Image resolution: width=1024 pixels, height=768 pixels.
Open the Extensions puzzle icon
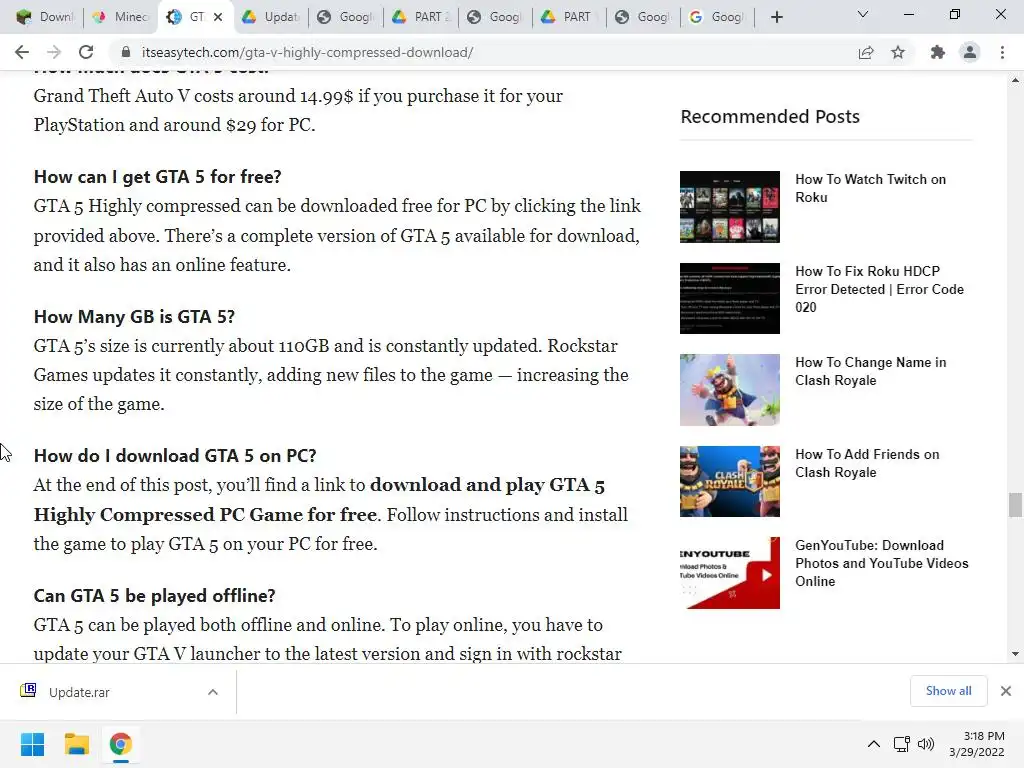click(938, 52)
